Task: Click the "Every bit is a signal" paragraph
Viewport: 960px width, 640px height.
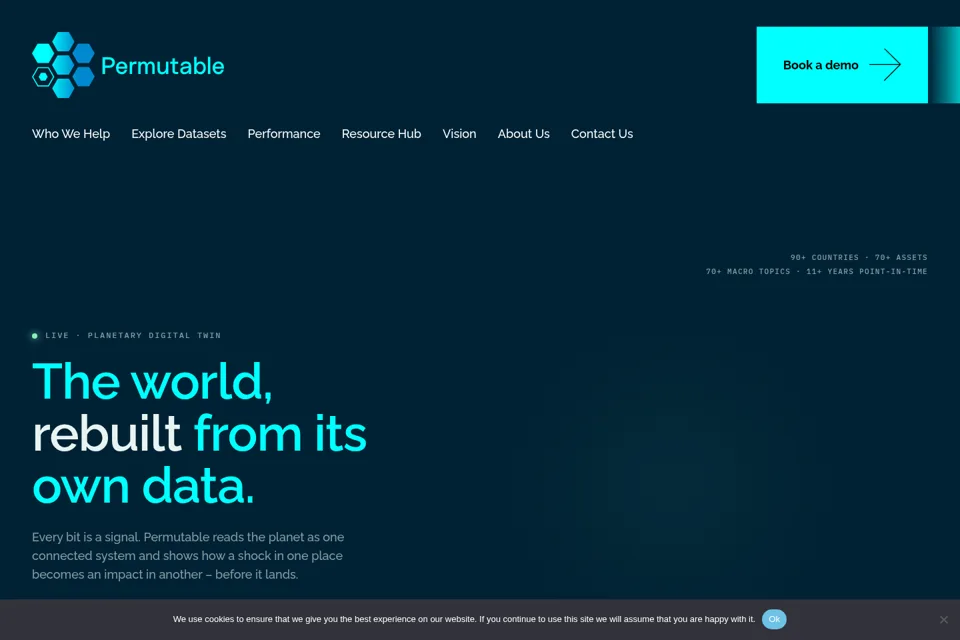Action: 188,555
